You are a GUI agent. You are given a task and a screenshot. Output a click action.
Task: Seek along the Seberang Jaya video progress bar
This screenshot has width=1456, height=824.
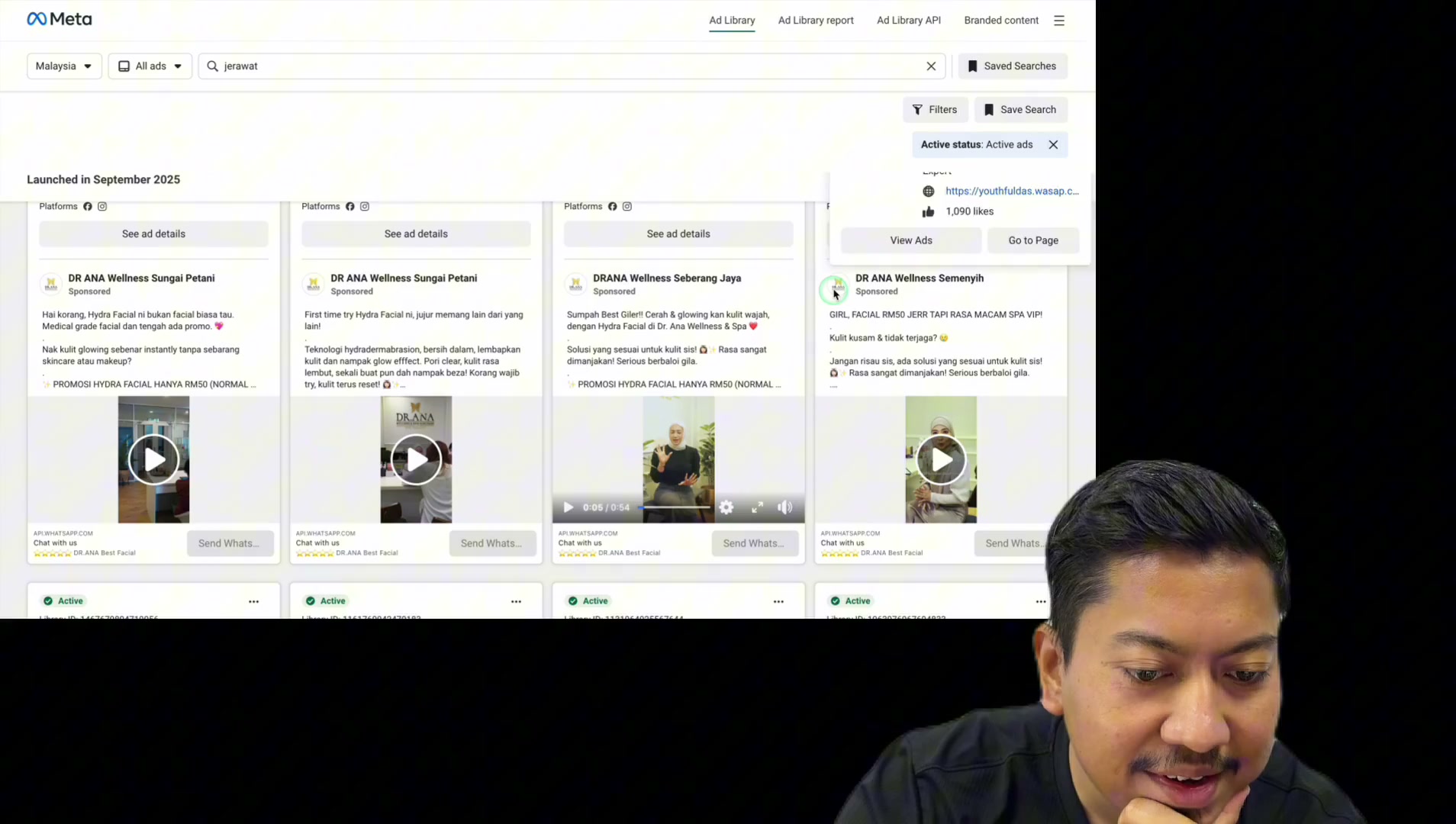point(675,507)
